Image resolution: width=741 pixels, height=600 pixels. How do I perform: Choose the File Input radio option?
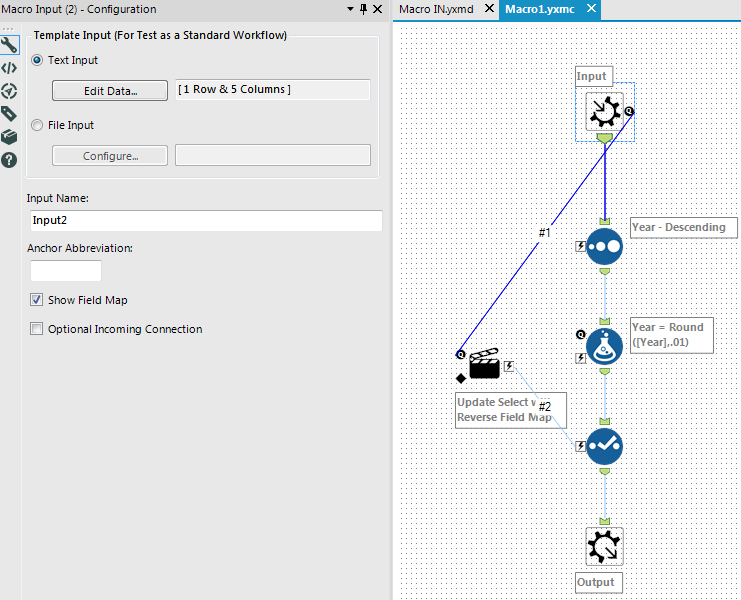point(37,125)
